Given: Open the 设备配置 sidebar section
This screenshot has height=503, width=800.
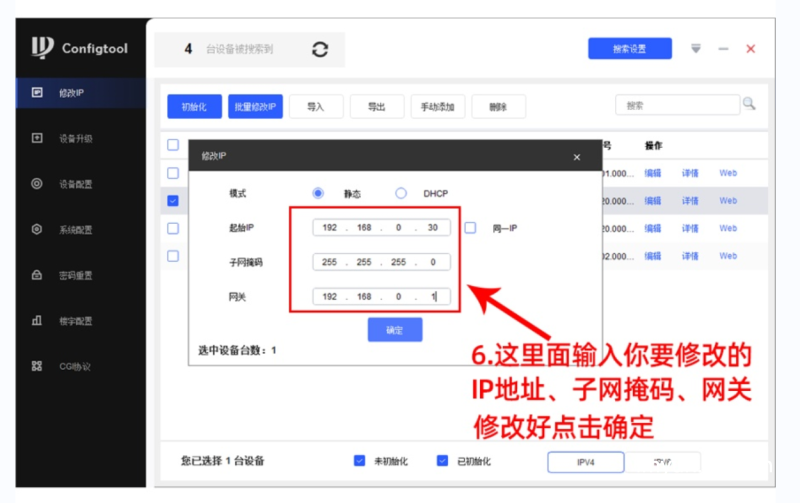Looking at the screenshot, I should [x=81, y=184].
